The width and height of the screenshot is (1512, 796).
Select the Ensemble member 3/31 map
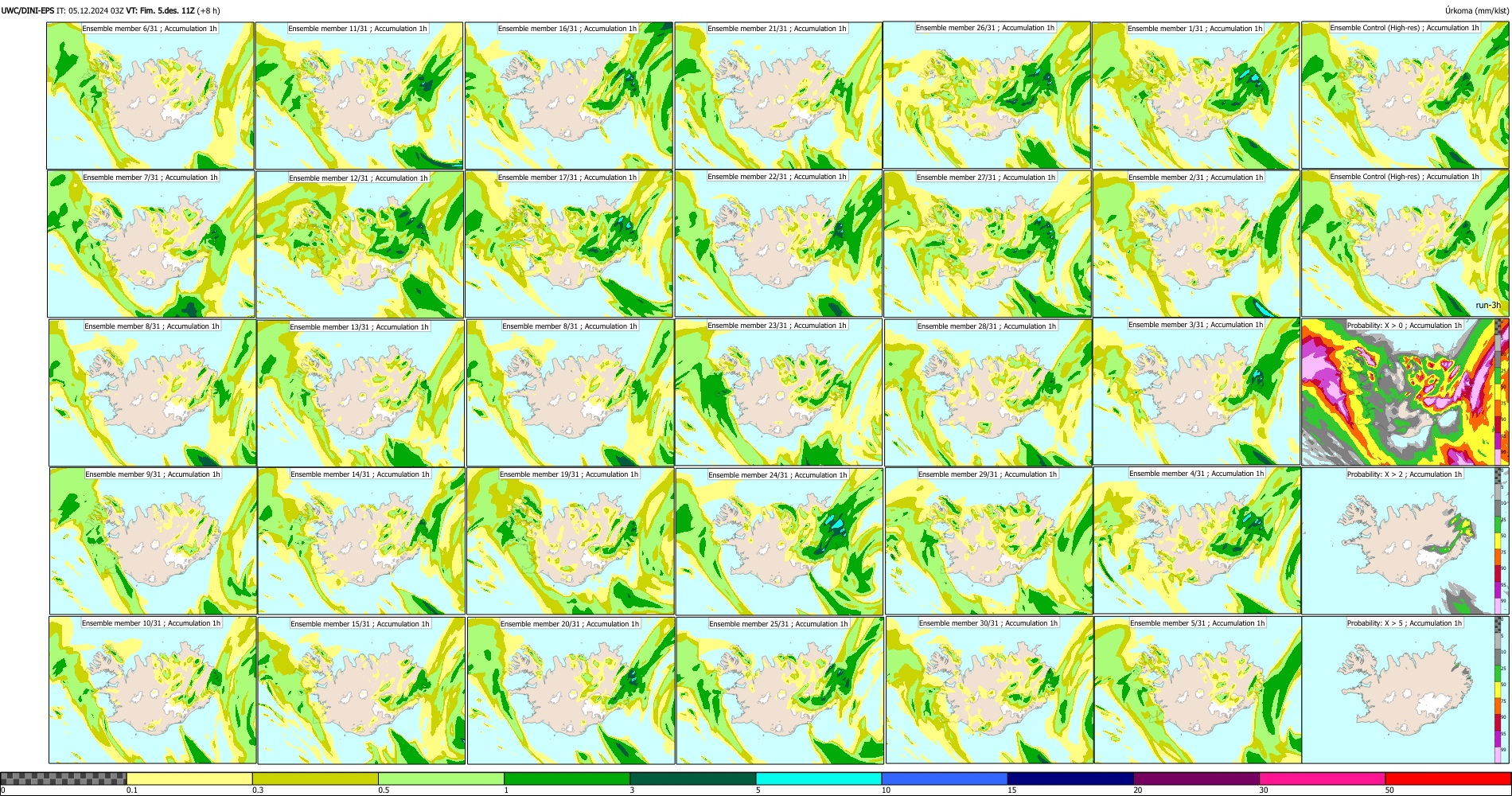tap(1197, 392)
